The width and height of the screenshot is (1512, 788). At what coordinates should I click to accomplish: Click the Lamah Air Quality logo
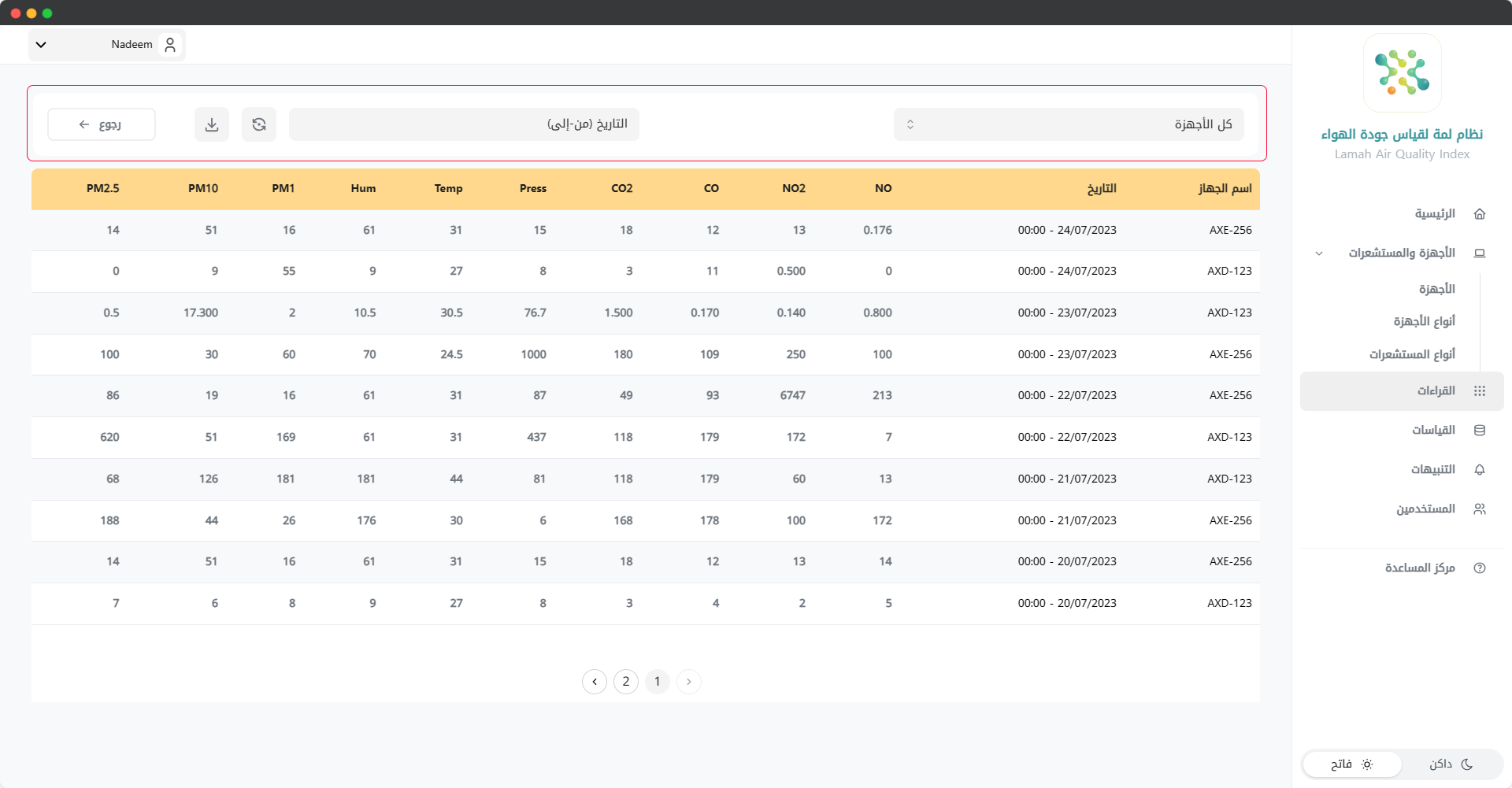pyautogui.click(x=1402, y=72)
